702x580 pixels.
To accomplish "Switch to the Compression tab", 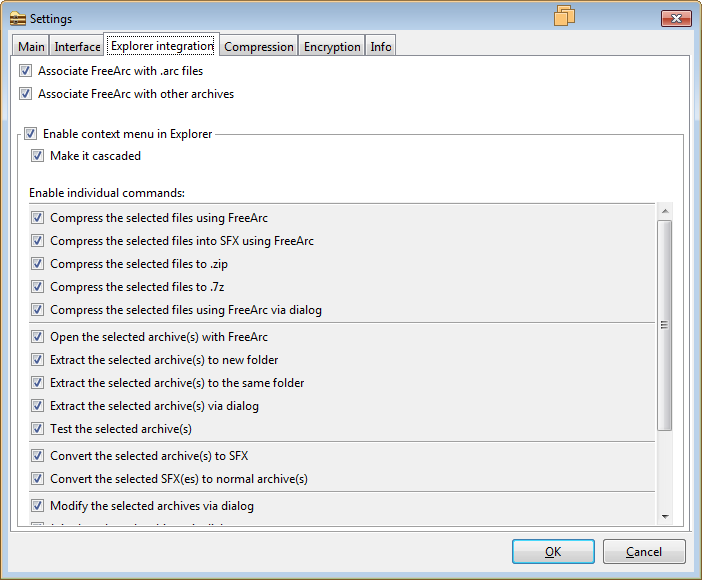I will 259,47.
